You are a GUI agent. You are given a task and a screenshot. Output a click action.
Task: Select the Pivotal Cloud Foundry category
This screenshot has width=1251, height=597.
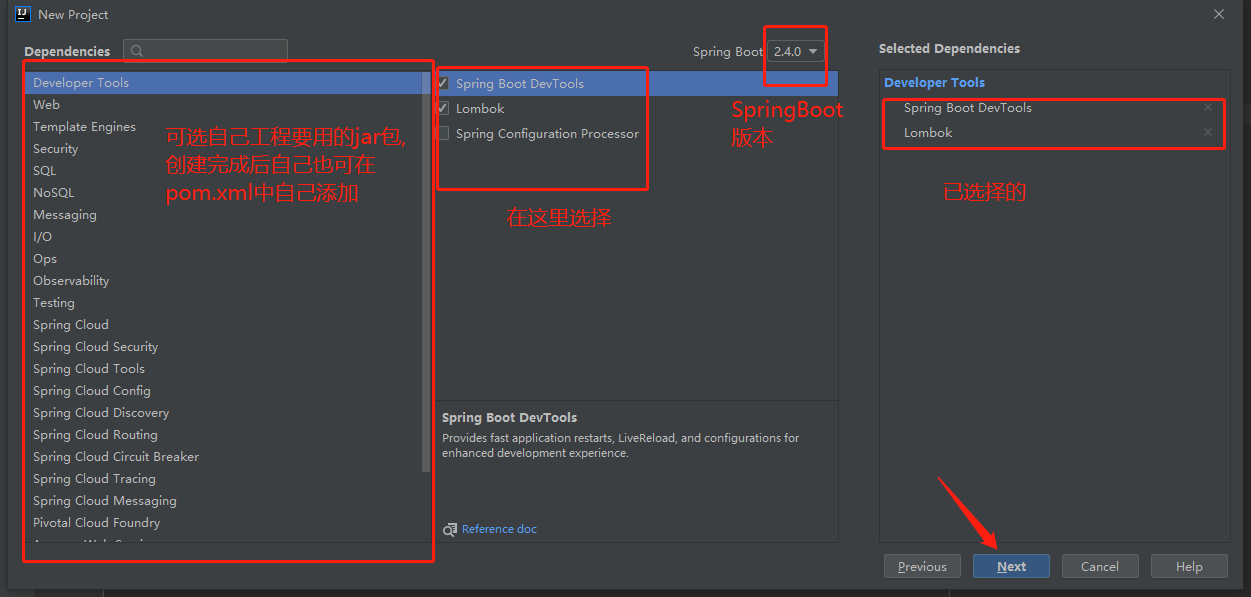tap(228, 522)
